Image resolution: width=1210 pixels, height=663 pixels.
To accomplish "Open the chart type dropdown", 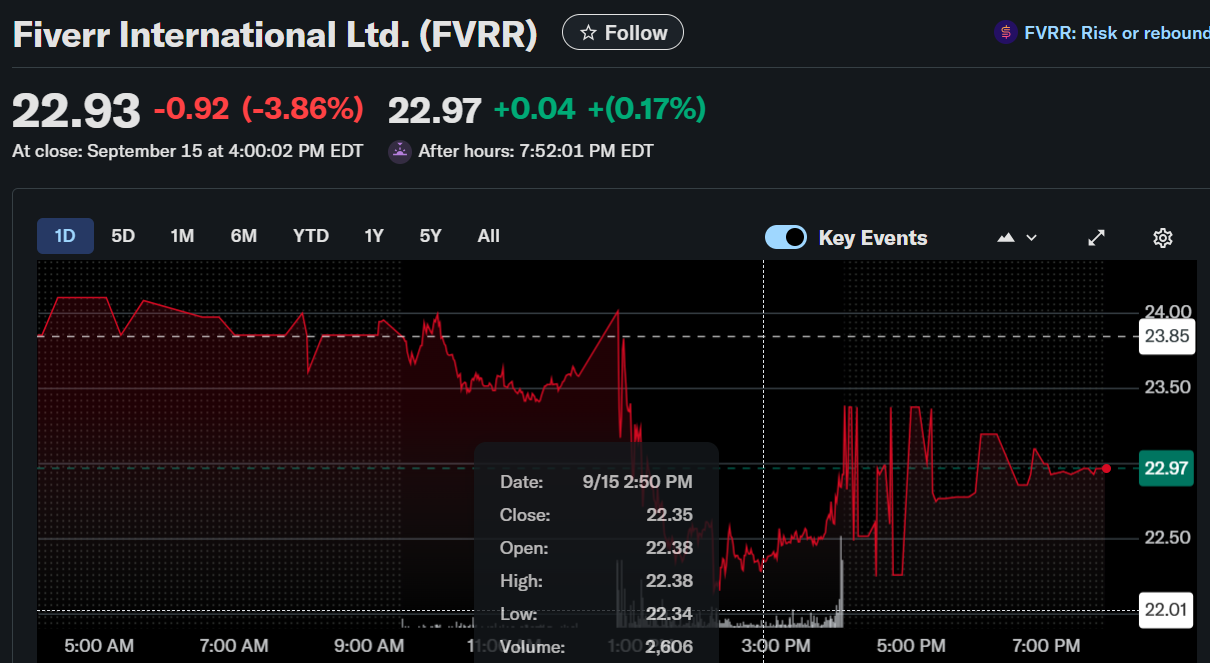I will tap(1017, 238).
